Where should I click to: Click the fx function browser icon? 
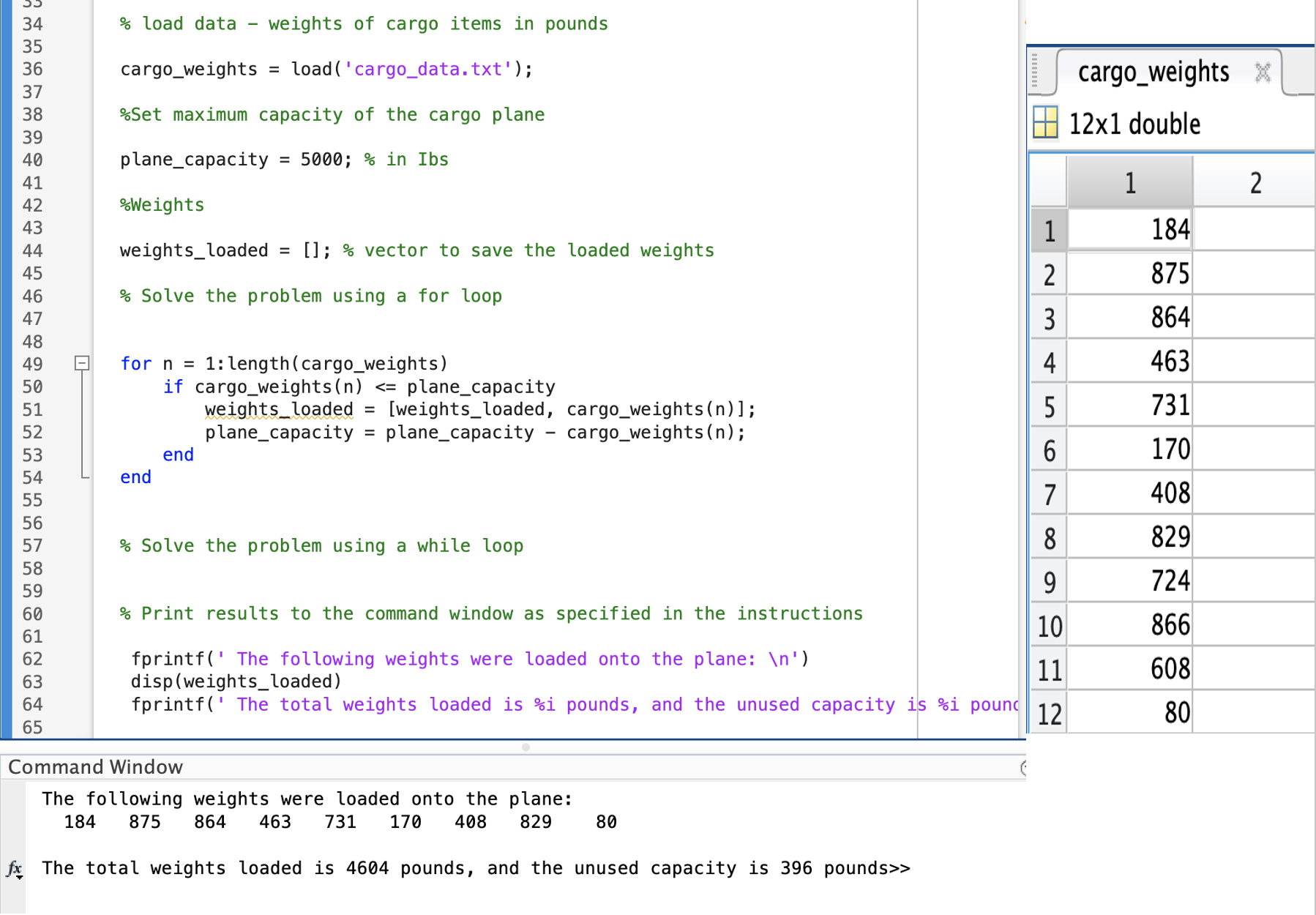click(x=14, y=869)
